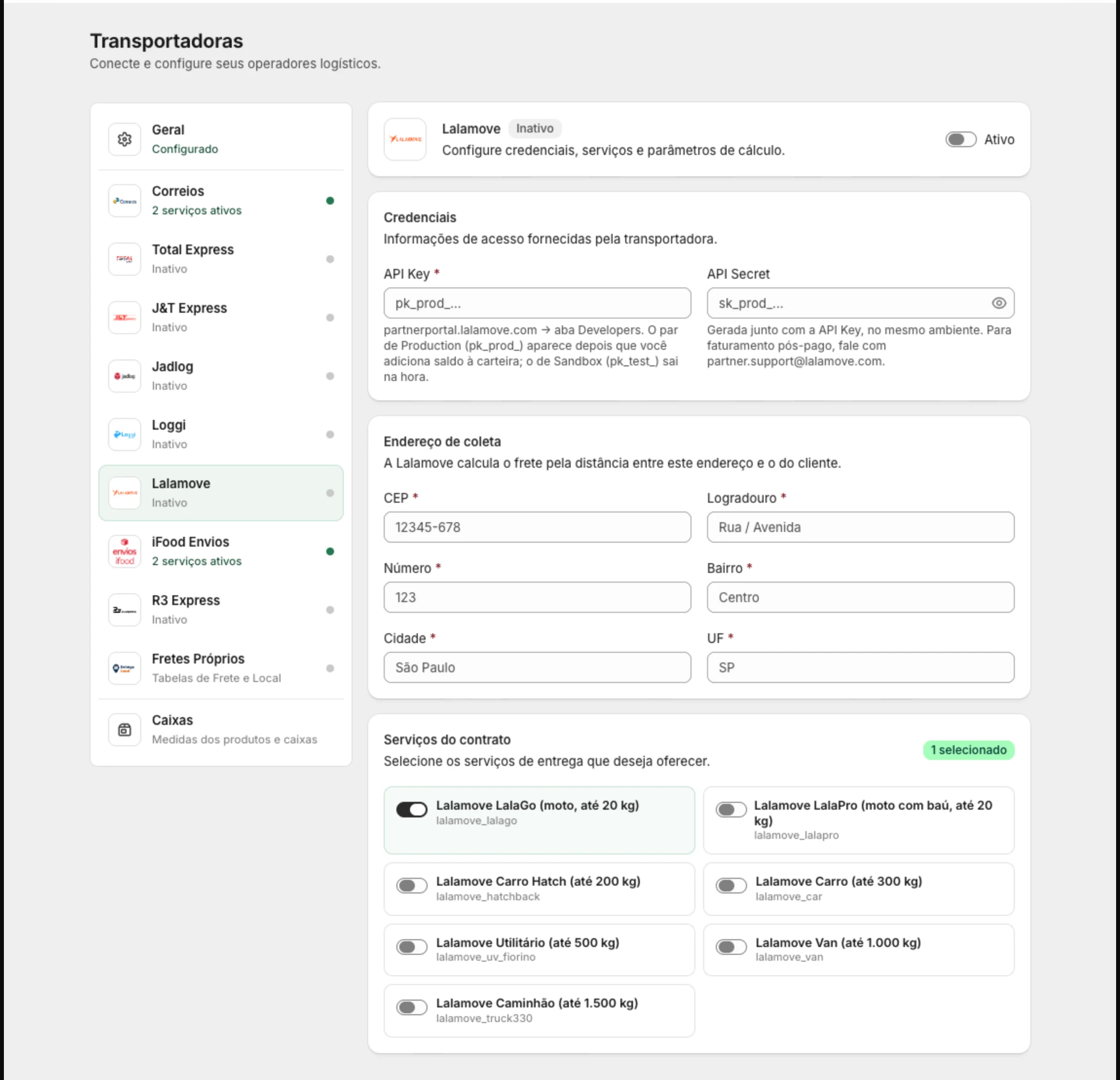Viewport: 1120px width, 1080px height.
Task: Click the Correios logo icon
Action: 125,201
